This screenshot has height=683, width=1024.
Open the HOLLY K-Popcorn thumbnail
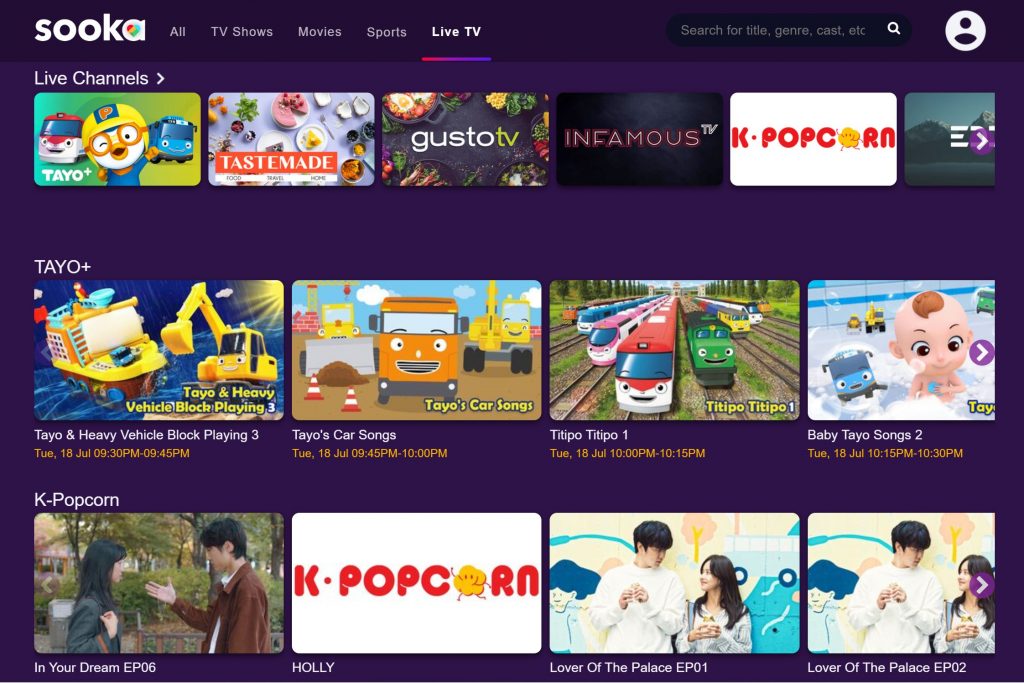(417, 583)
